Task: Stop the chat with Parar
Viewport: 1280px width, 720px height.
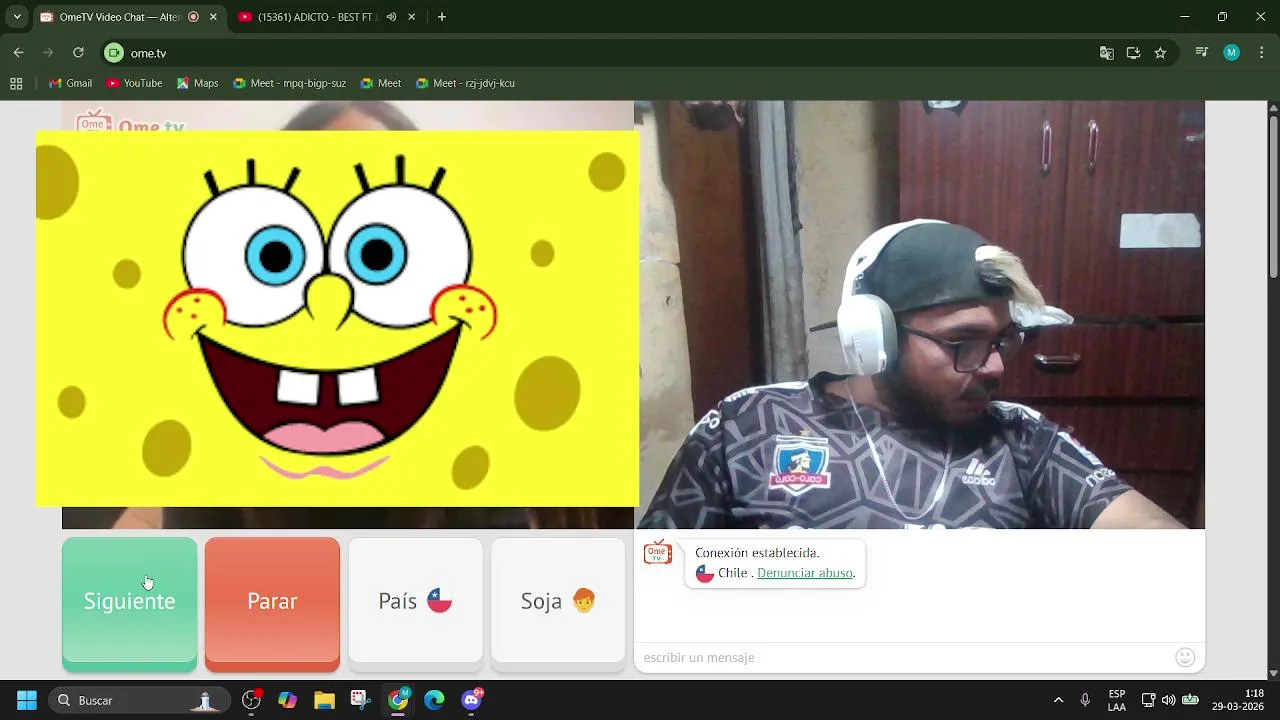Action: click(x=272, y=604)
